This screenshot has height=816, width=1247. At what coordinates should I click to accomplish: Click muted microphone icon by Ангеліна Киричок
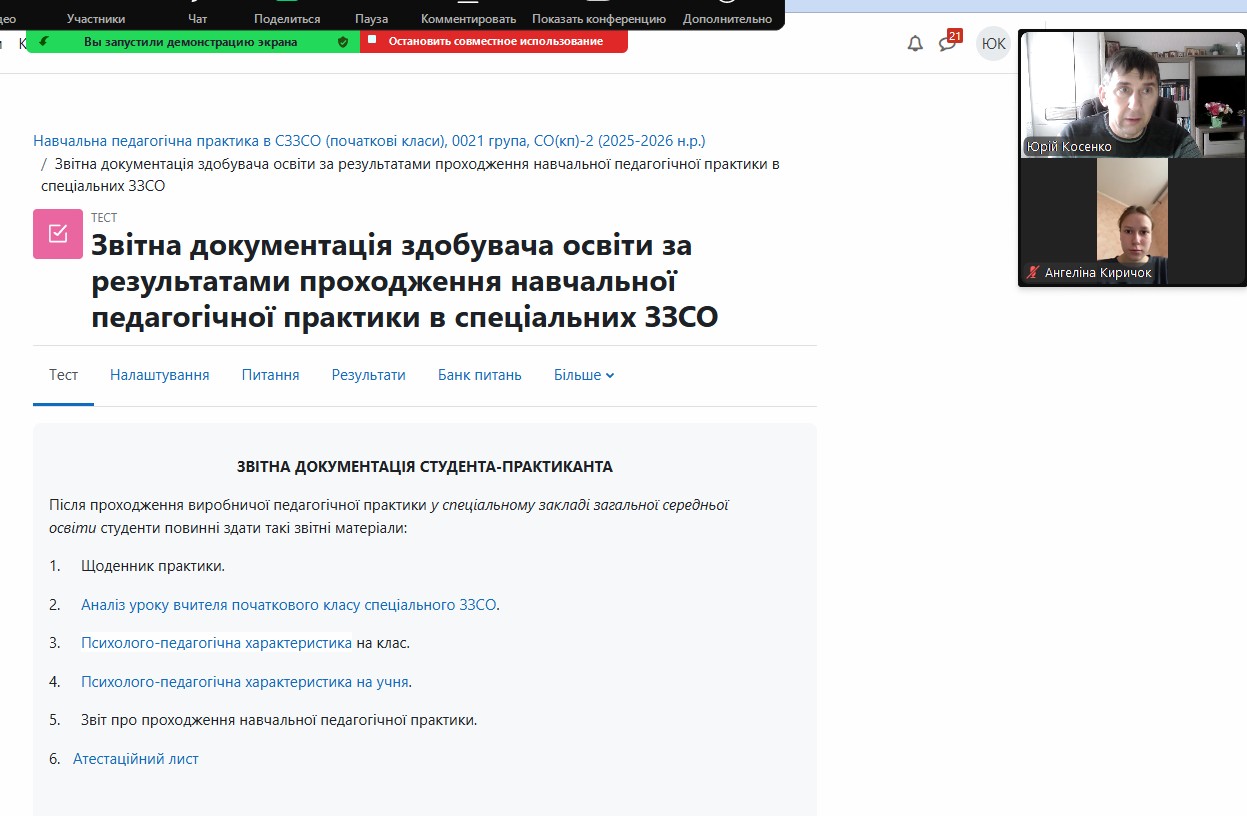click(x=1033, y=273)
